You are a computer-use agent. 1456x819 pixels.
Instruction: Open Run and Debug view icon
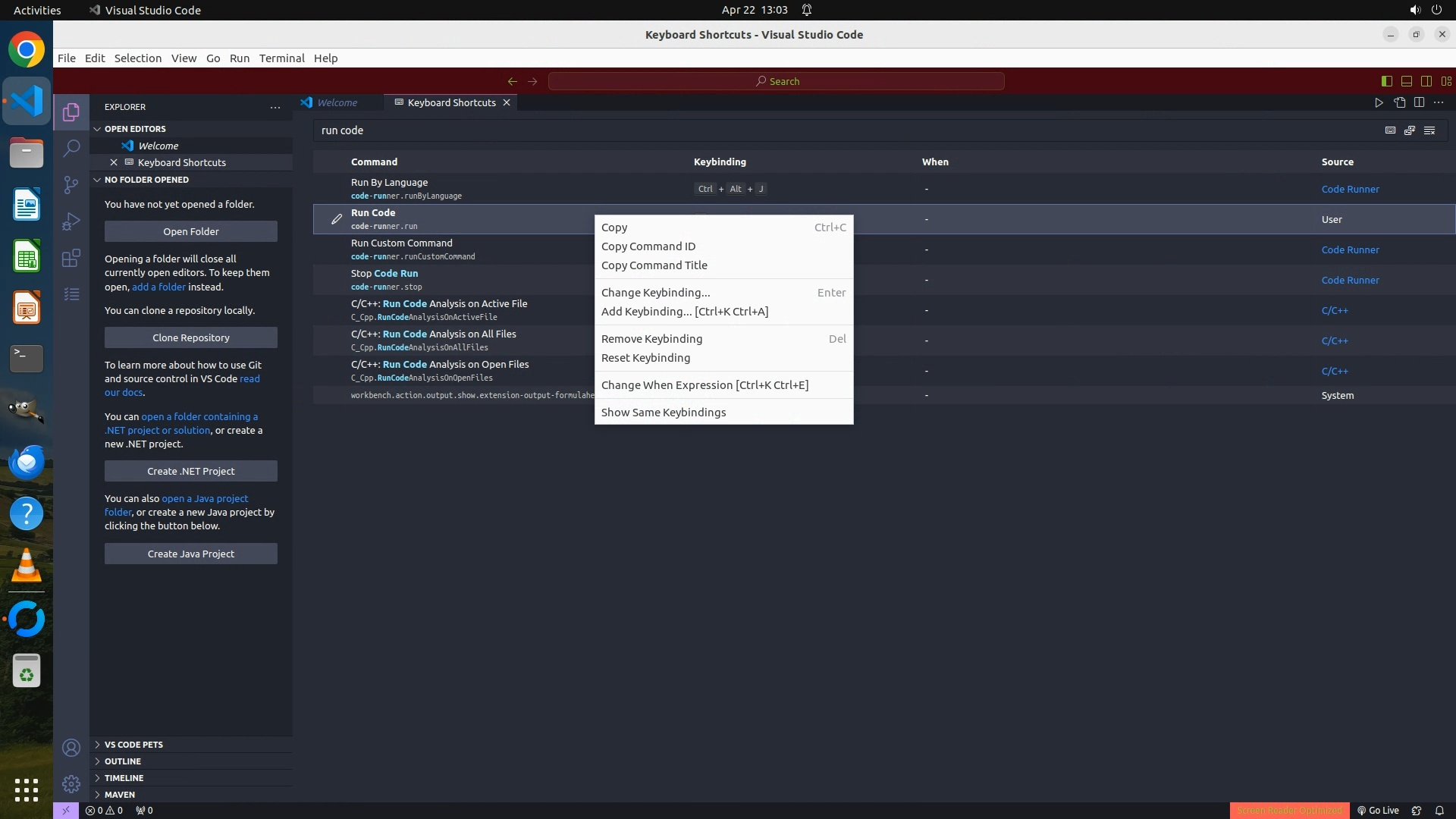[x=71, y=221]
